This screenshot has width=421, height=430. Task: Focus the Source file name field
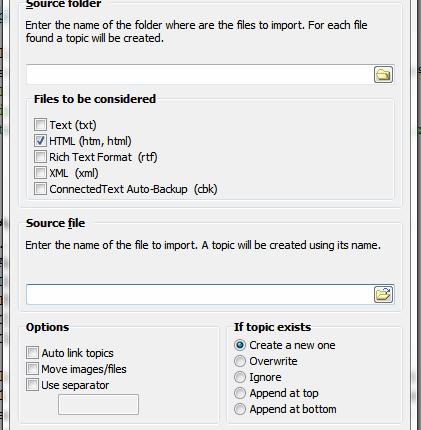[200, 294]
